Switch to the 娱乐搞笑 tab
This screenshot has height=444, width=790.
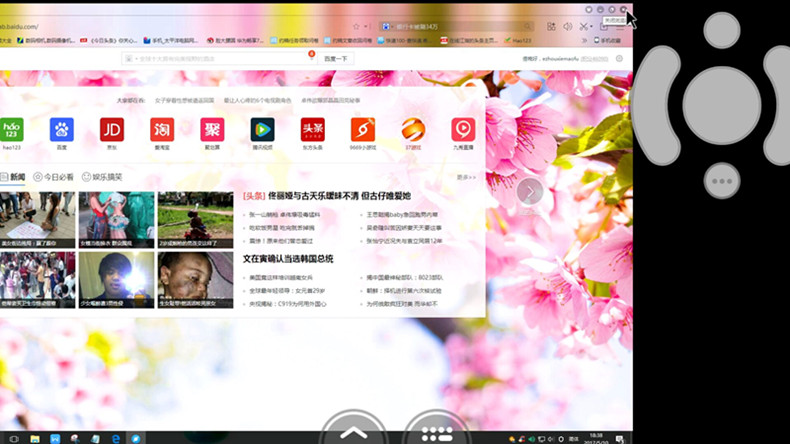click(x=102, y=177)
